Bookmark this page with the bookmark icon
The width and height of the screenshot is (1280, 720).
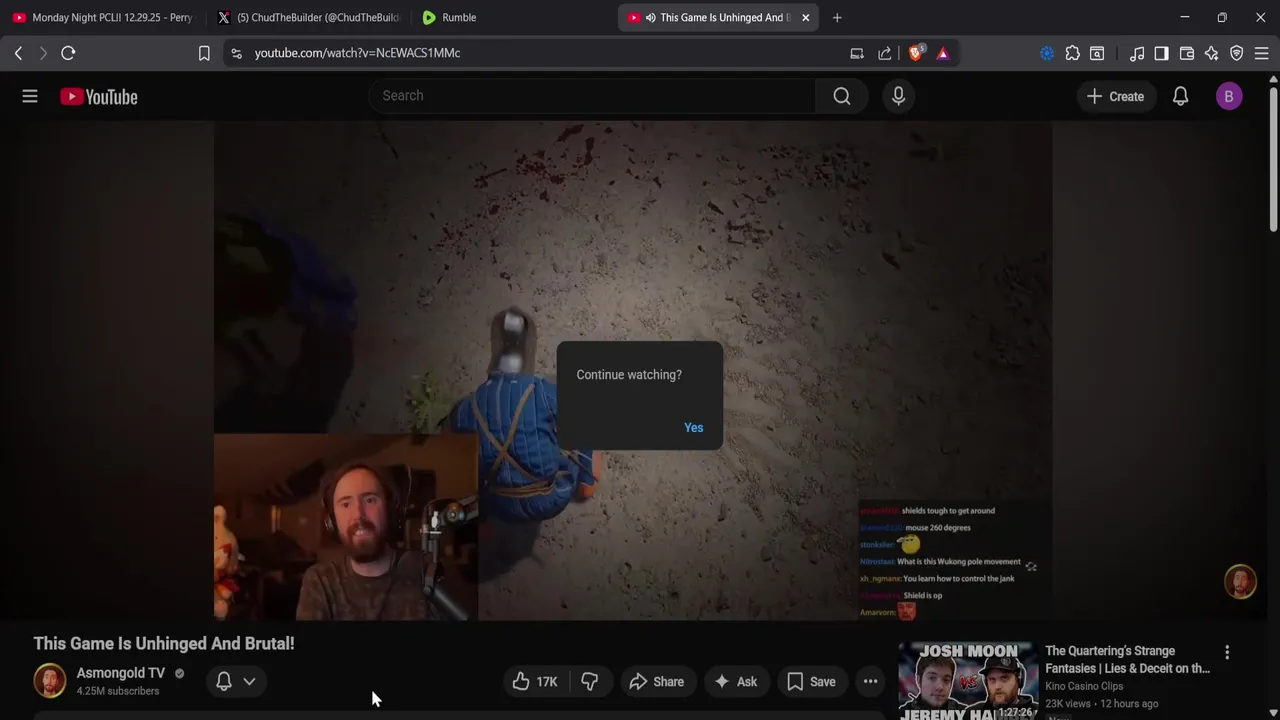[x=204, y=53]
